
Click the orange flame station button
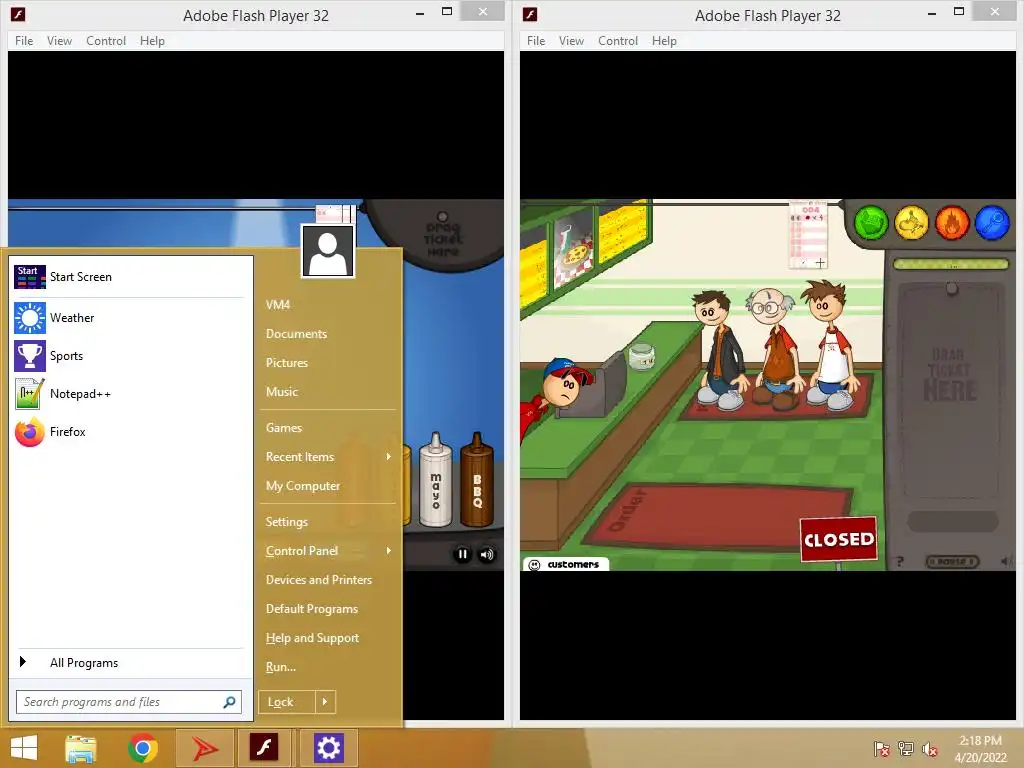point(952,222)
